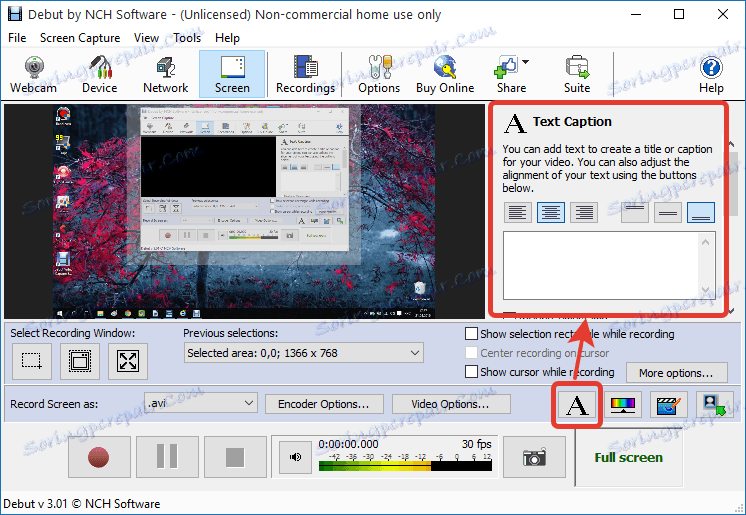Take a snapshot with the camera button

coord(534,457)
